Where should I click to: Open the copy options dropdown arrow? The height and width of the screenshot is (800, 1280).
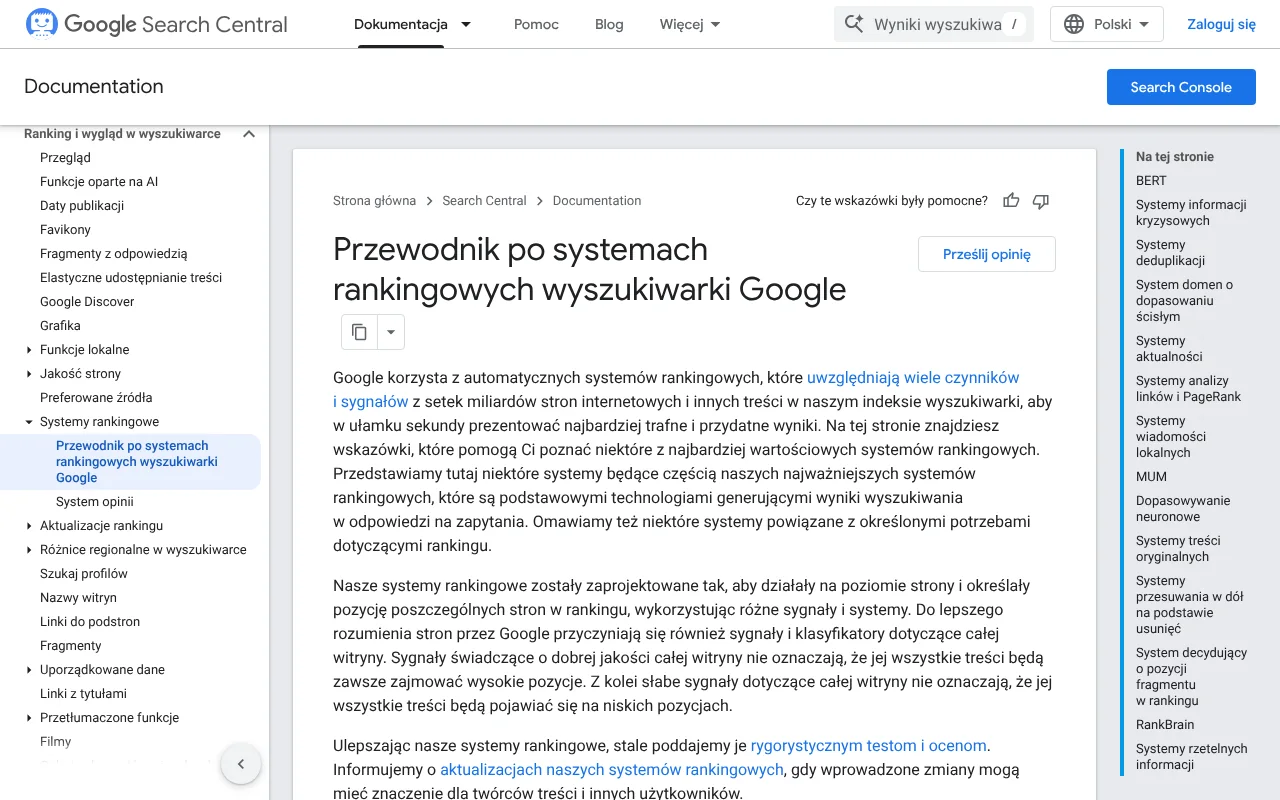pos(391,332)
